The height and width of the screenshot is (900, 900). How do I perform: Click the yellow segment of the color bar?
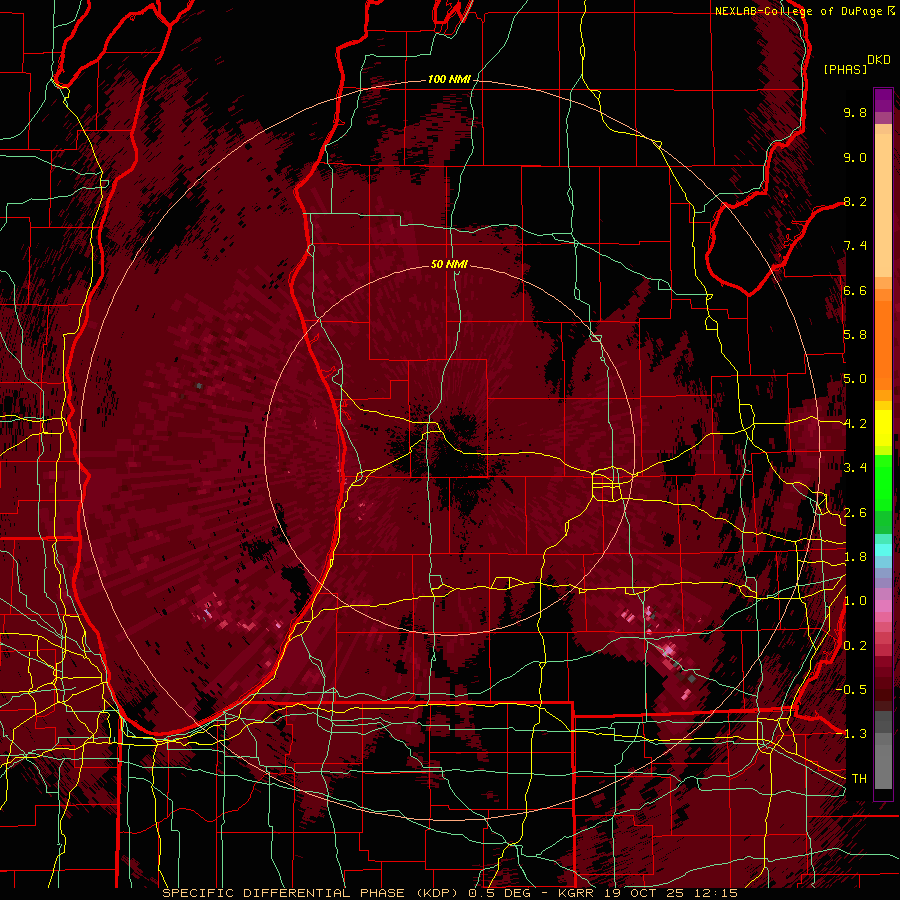click(883, 428)
